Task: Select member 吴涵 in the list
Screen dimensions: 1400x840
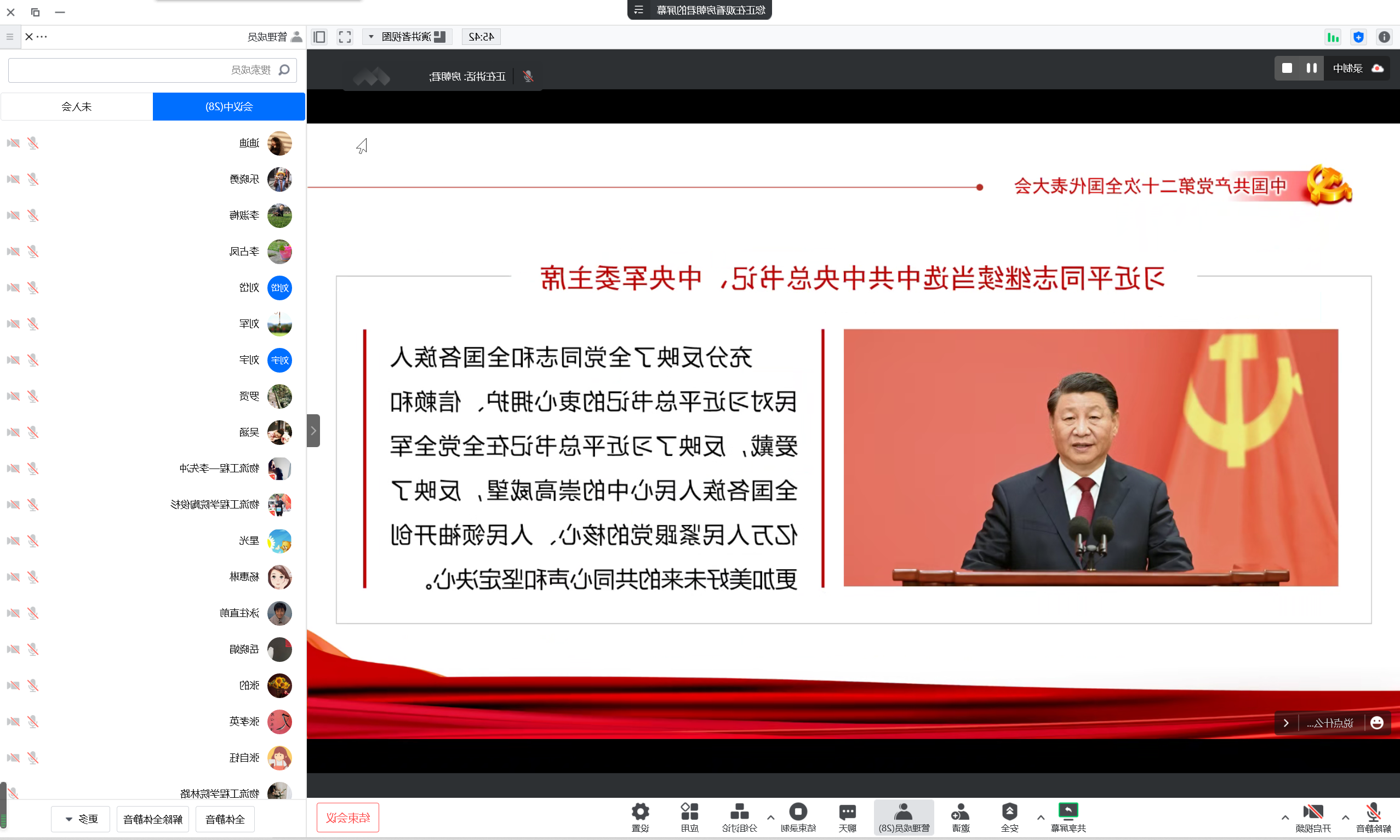Action: (153, 432)
